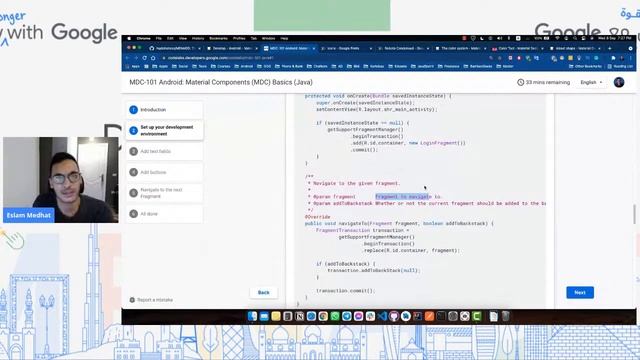Select Set up your development environment step
The image size is (640, 360).
164,131
